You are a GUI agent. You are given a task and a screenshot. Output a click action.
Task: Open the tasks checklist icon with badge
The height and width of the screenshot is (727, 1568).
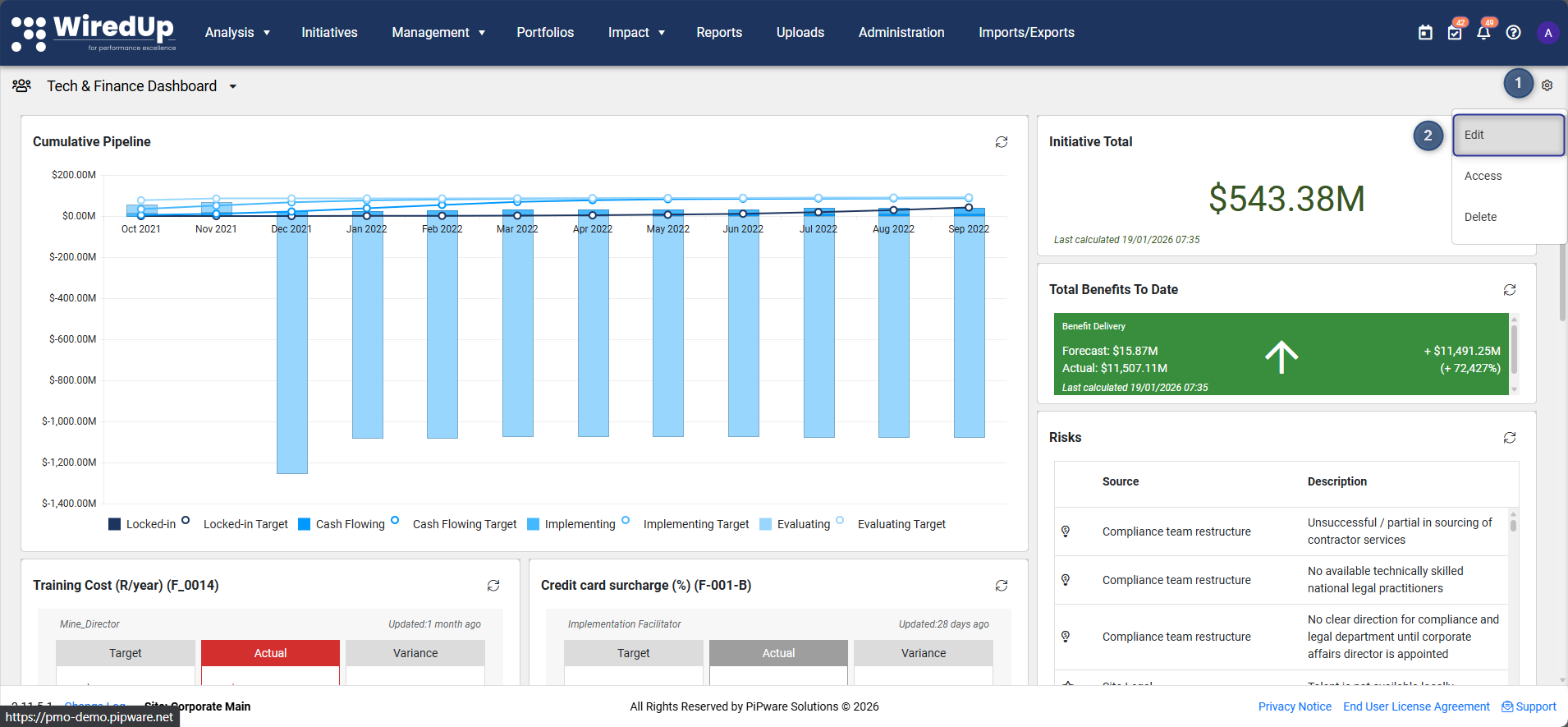click(1455, 33)
